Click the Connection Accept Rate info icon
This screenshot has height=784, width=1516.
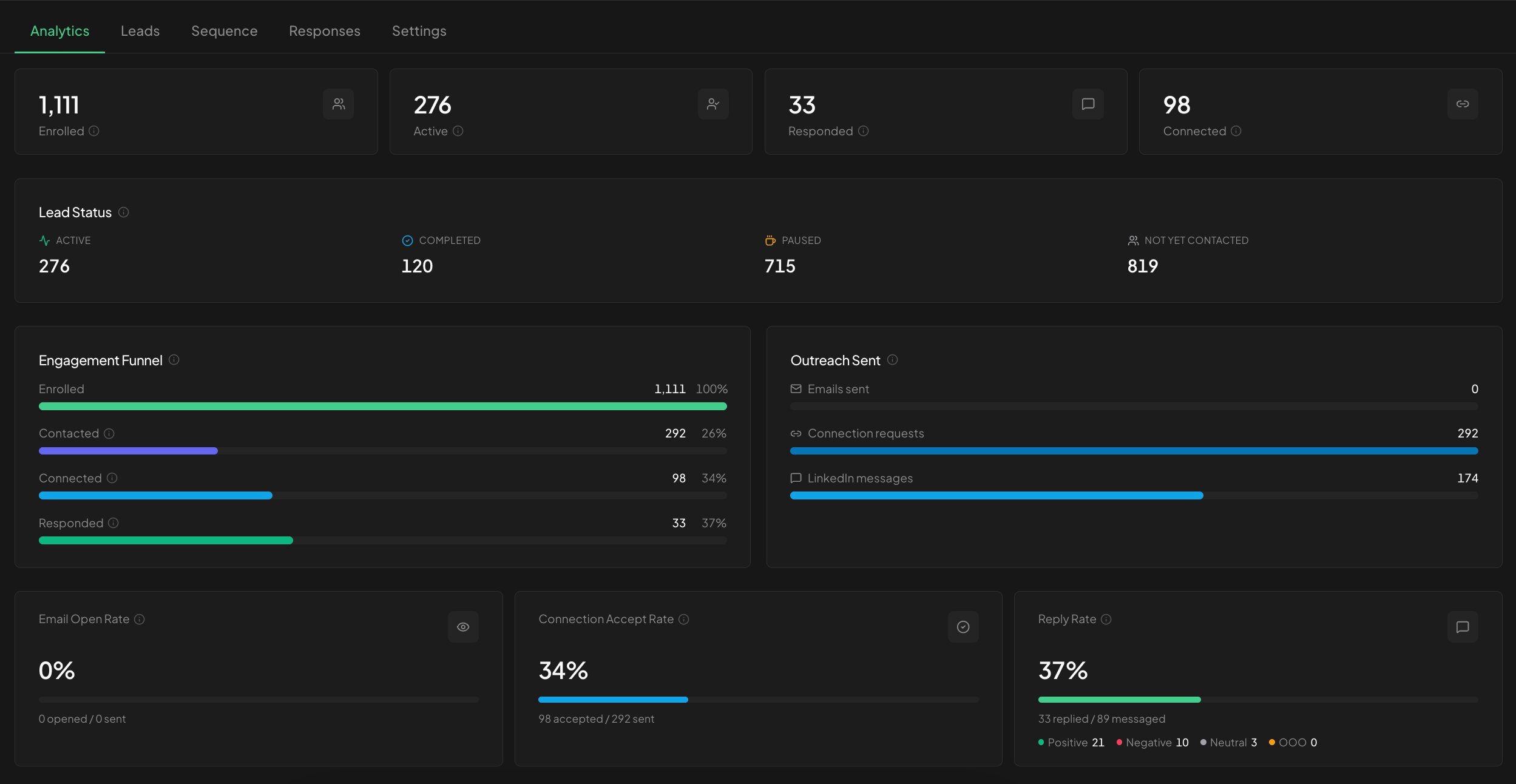pos(684,620)
